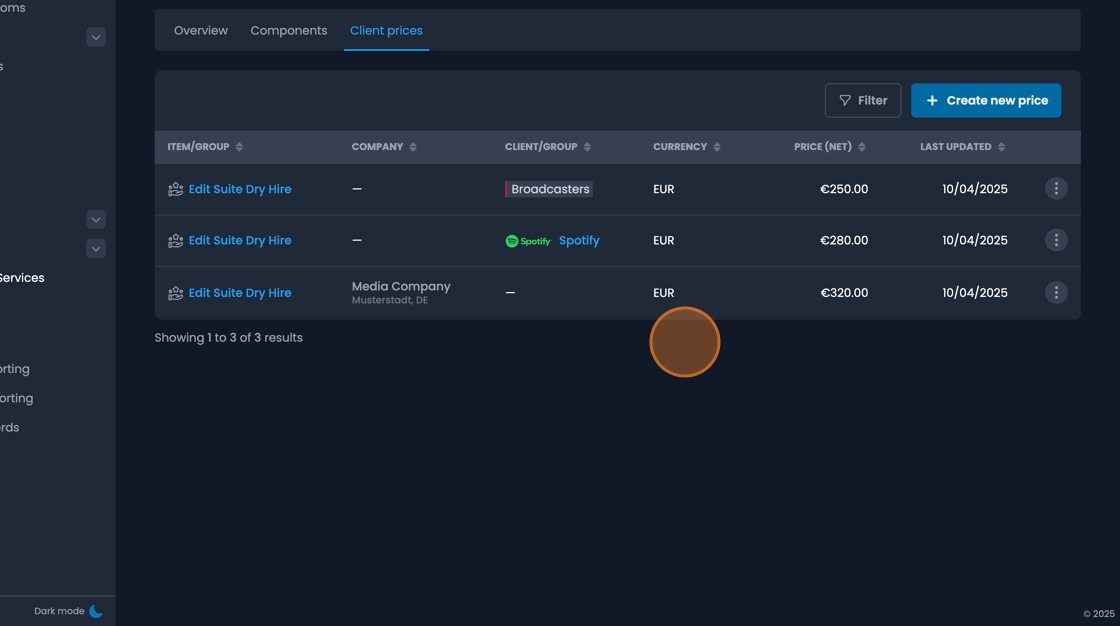The height and width of the screenshot is (626, 1120).
Task: Switch to the Components tab
Action: point(288,30)
